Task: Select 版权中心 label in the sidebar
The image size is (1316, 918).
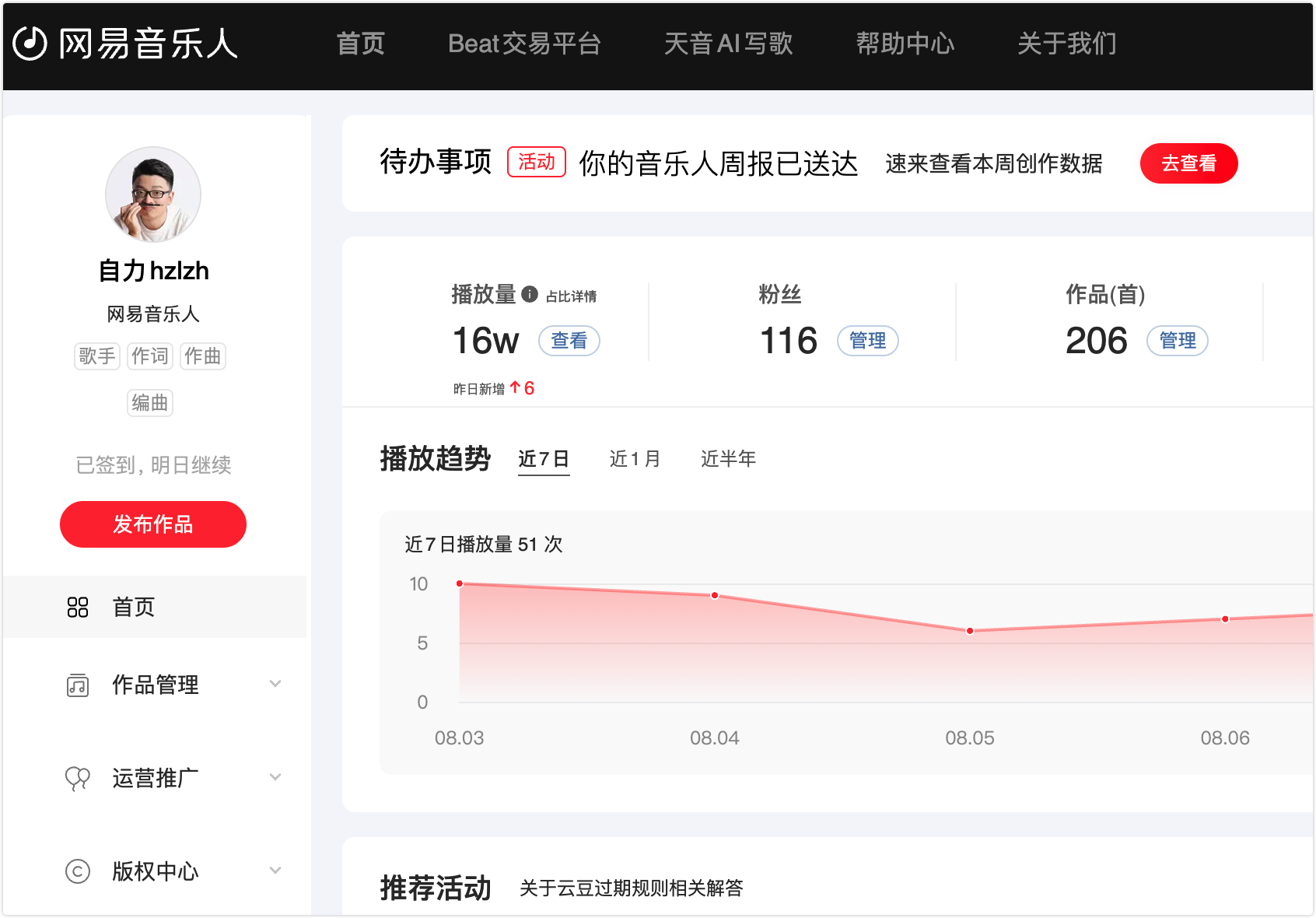Action: pos(156,871)
